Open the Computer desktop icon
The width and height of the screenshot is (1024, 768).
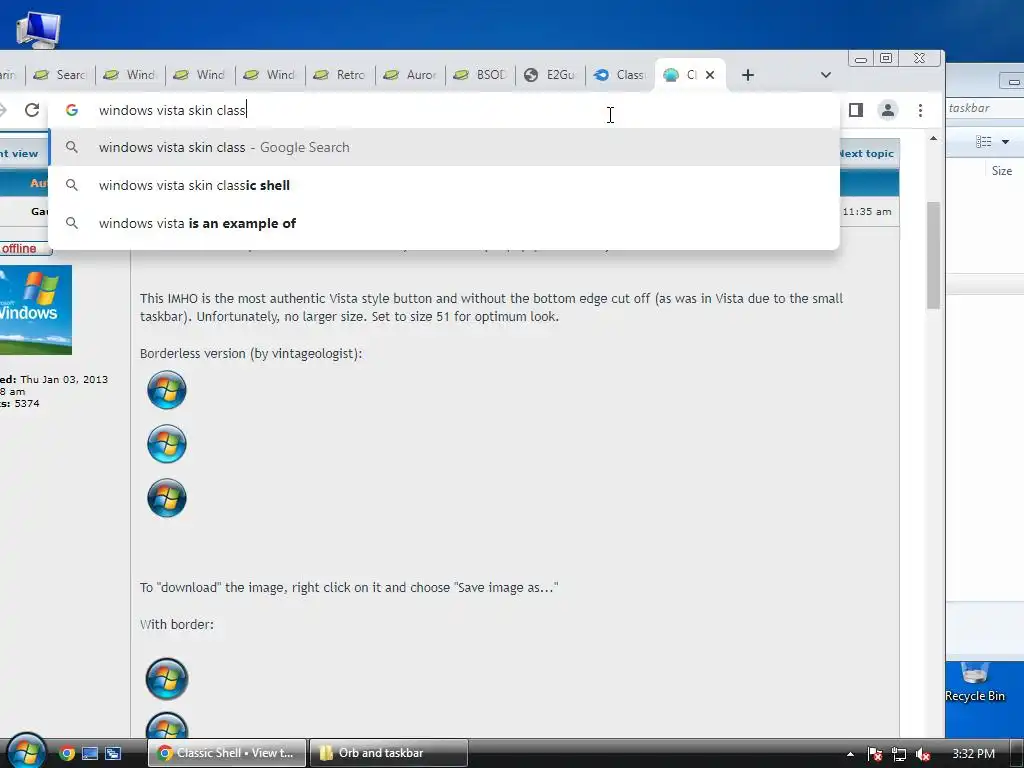click(x=38, y=29)
